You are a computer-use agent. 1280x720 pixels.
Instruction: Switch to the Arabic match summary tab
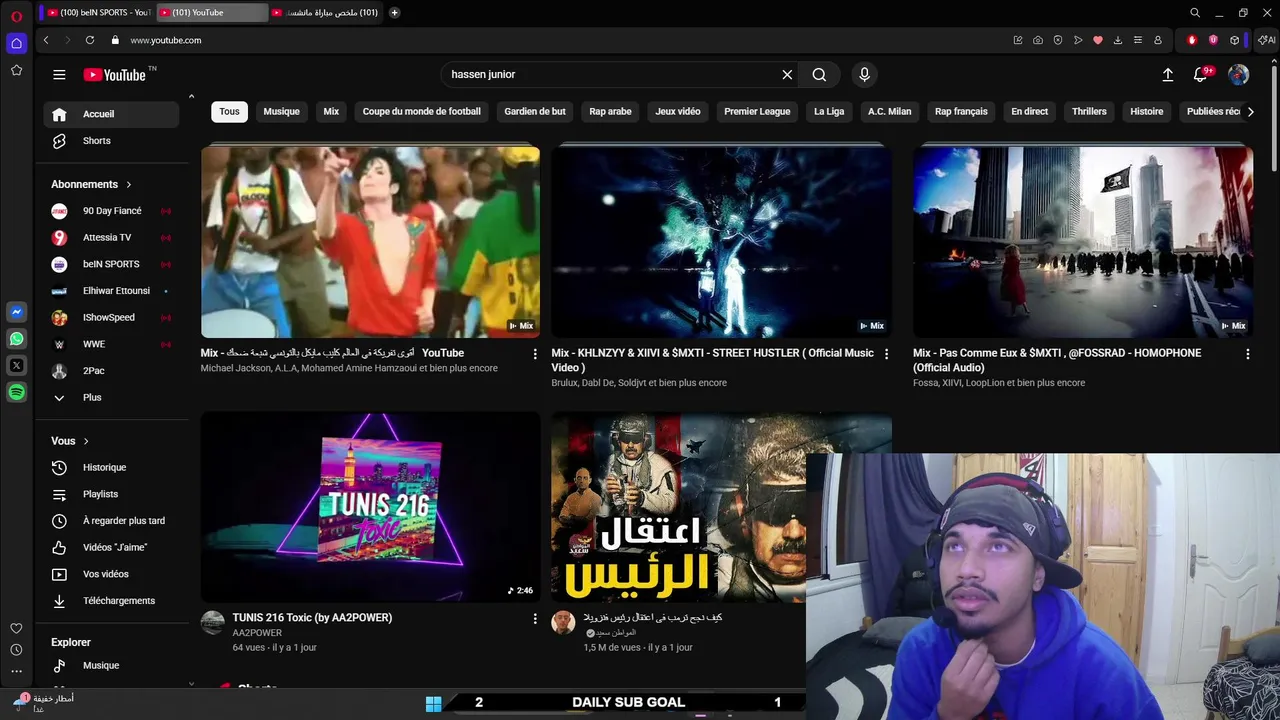point(325,13)
